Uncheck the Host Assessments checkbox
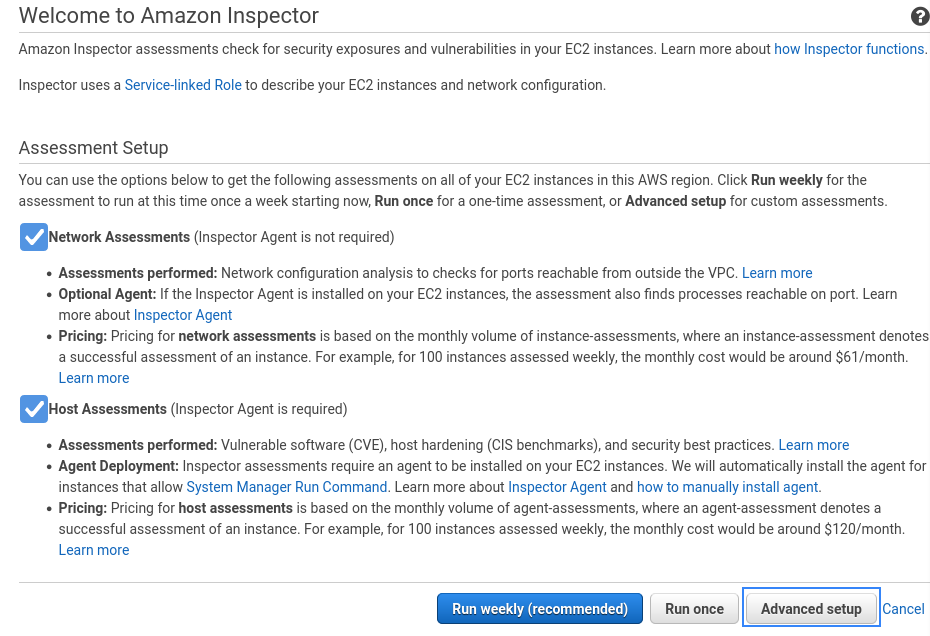This screenshot has width=930, height=636. click(34, 409)
